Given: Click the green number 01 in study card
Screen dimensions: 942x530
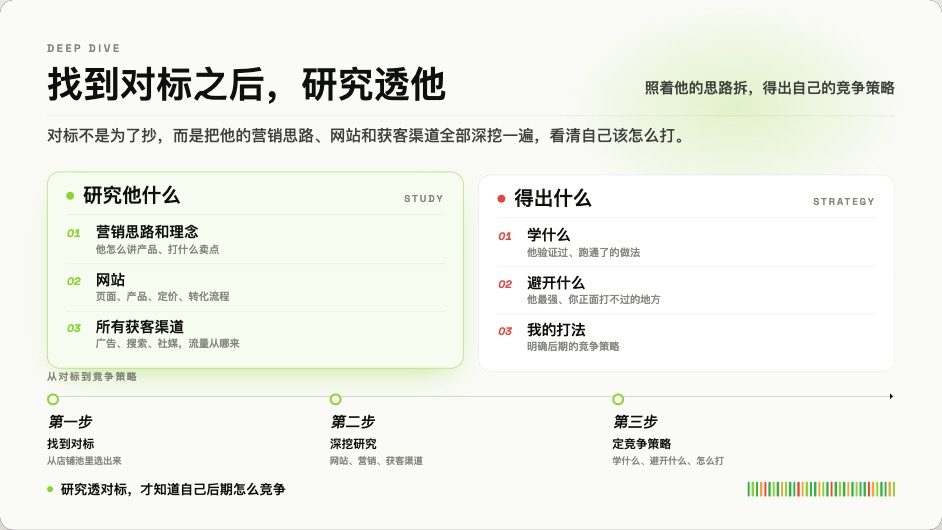Looking at the screenshot, I should click(73, 233).
